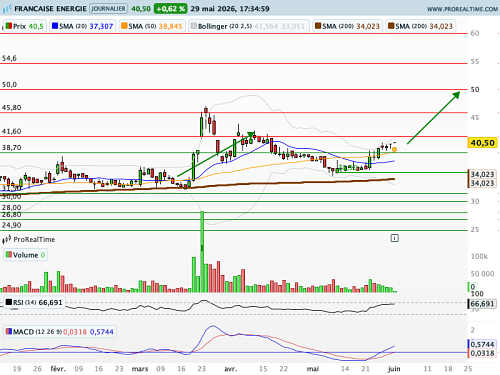The width and height of the screenshot is (500, 375).
Task: Open the JOURNALIER timeframe selector
Action: point(109,9)
